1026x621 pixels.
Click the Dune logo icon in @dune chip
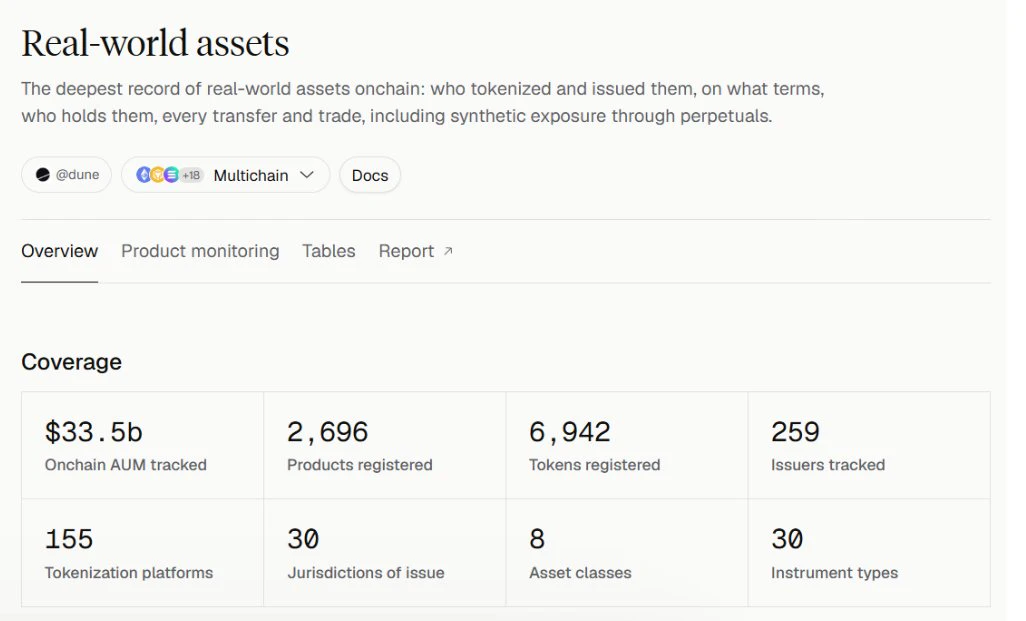pyautogui.click(x=43, y=175)
